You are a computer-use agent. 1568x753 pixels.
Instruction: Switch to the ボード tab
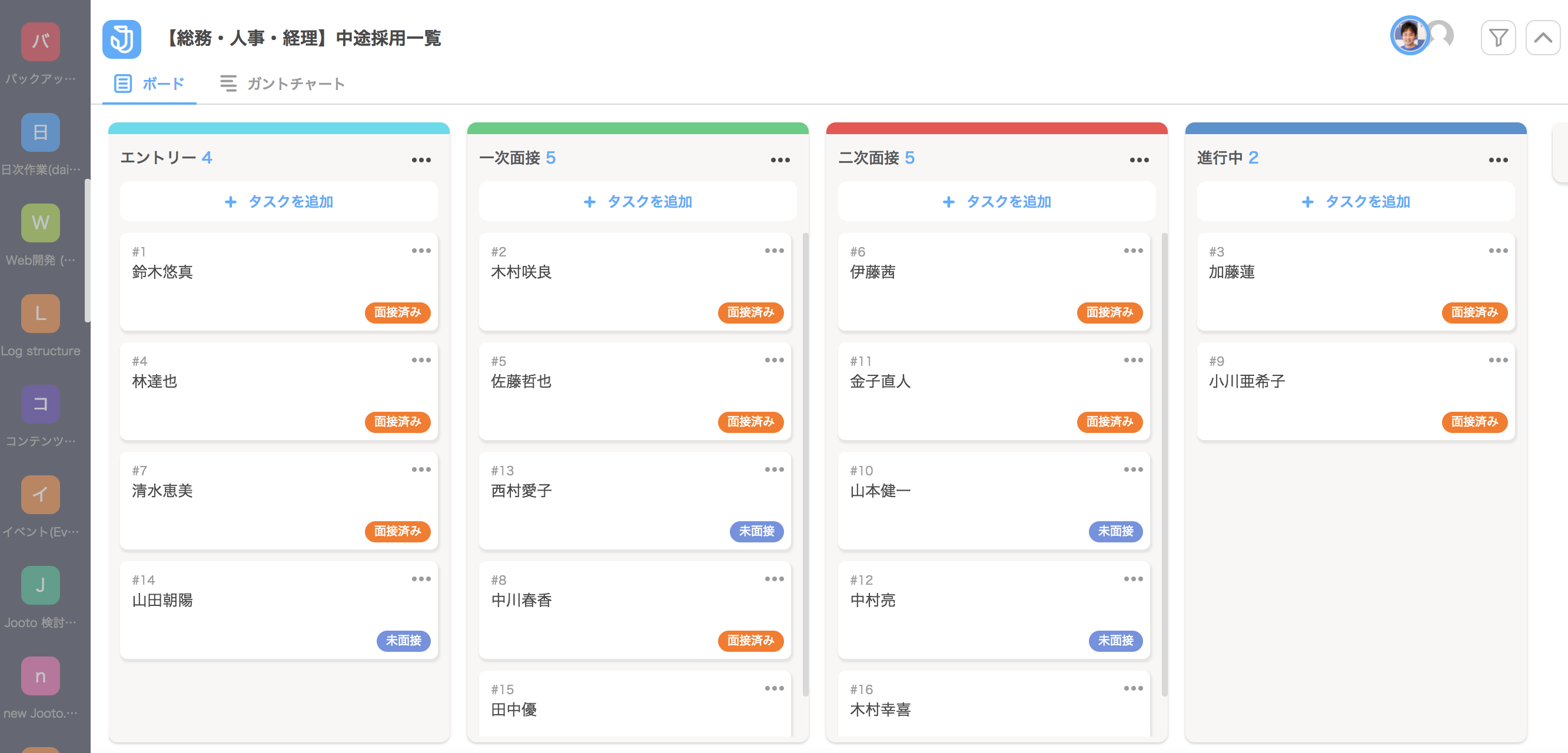[150, 84]
